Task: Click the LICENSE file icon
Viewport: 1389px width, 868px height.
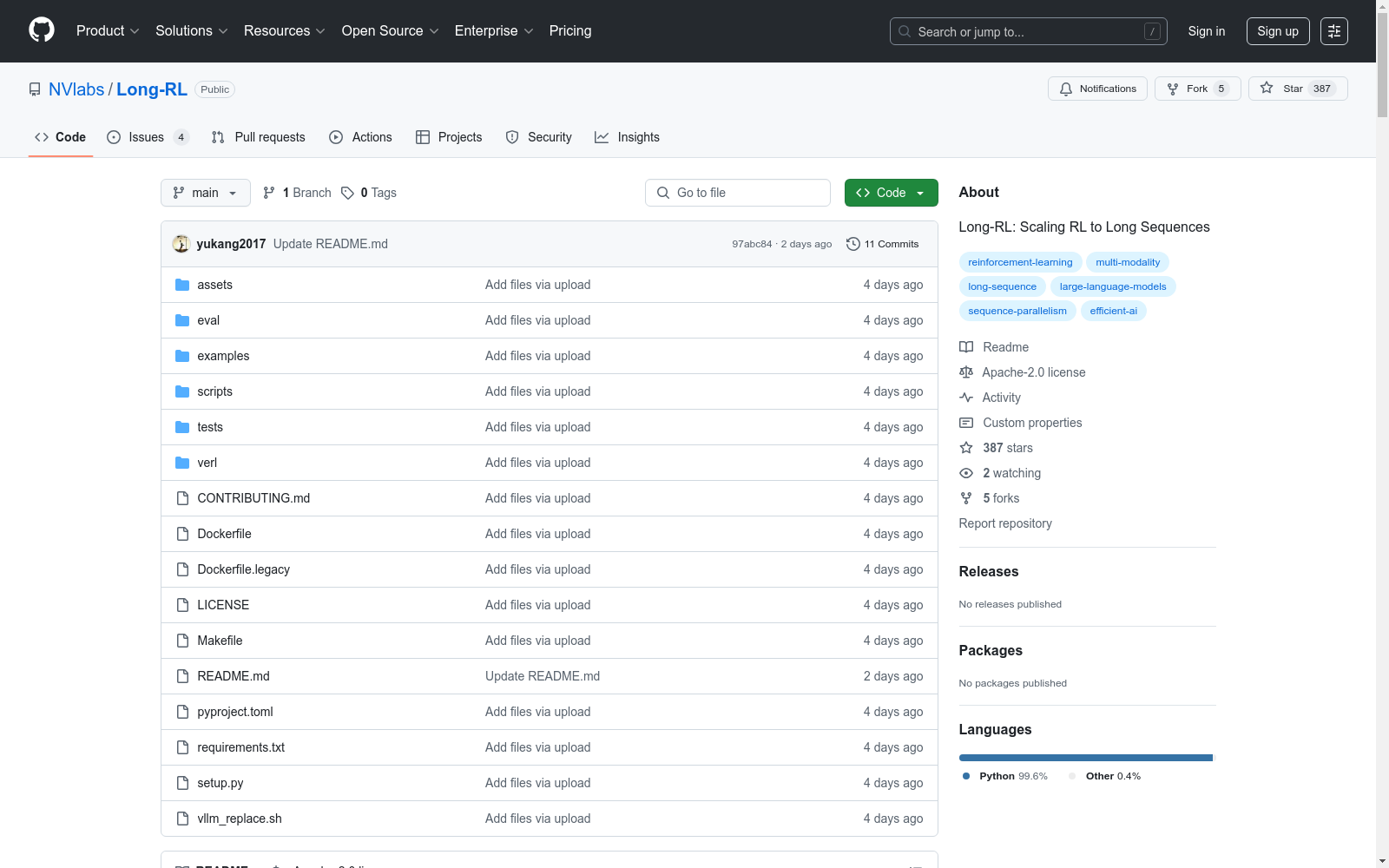Action: (x=182, y=605)
